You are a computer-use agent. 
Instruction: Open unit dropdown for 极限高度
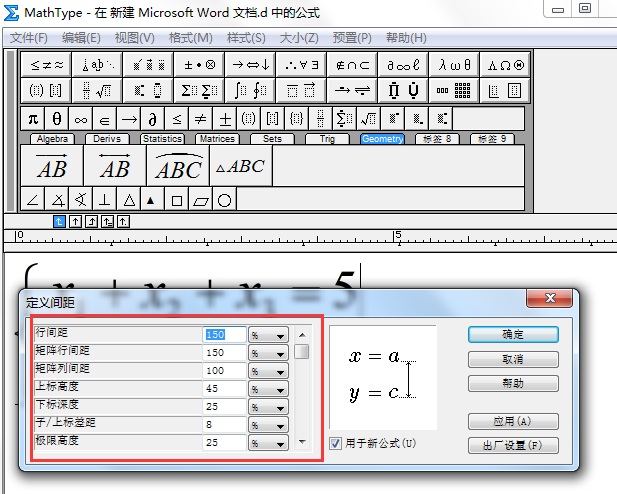(x=280, y=442)
